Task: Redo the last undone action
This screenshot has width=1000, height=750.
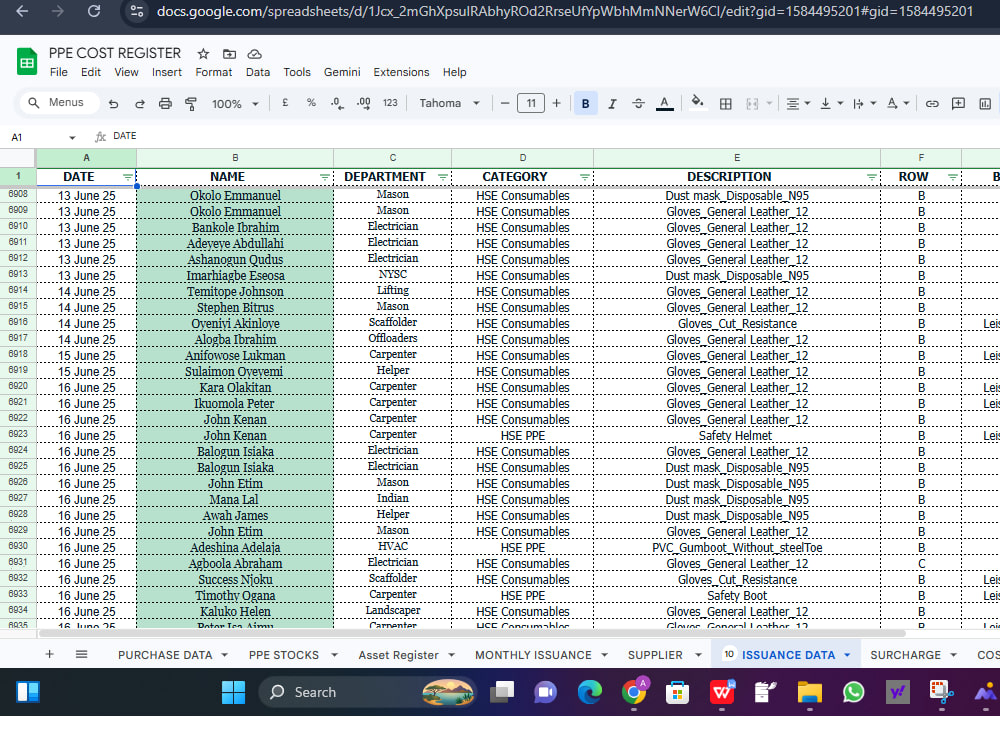Action: pos(140,103)
